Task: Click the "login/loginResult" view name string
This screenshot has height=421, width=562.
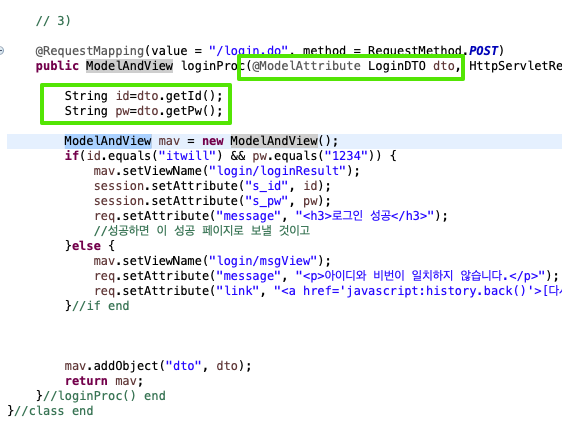Action: (x=277, y=171)
